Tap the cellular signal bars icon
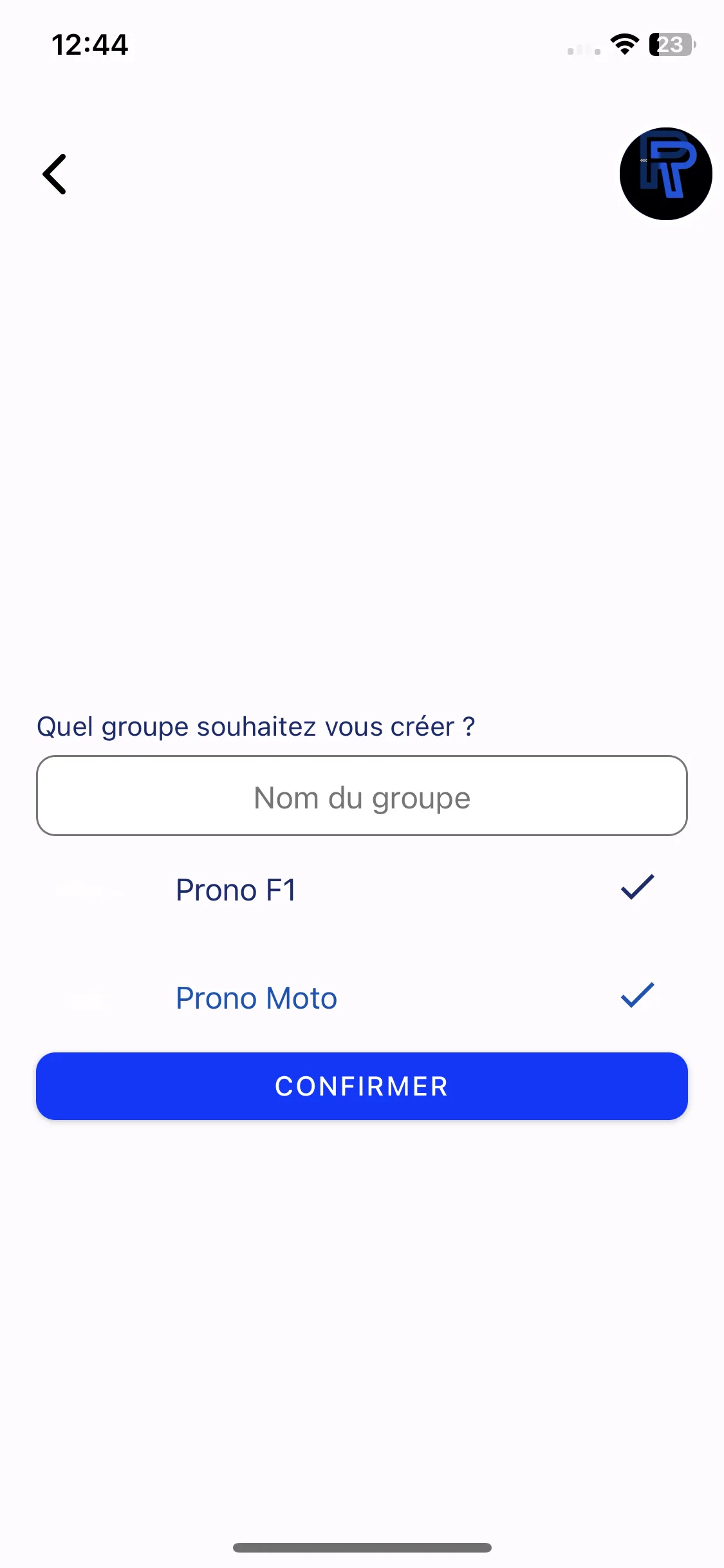The height and width of the screenshot is (1568, 724). coord(584,50)
